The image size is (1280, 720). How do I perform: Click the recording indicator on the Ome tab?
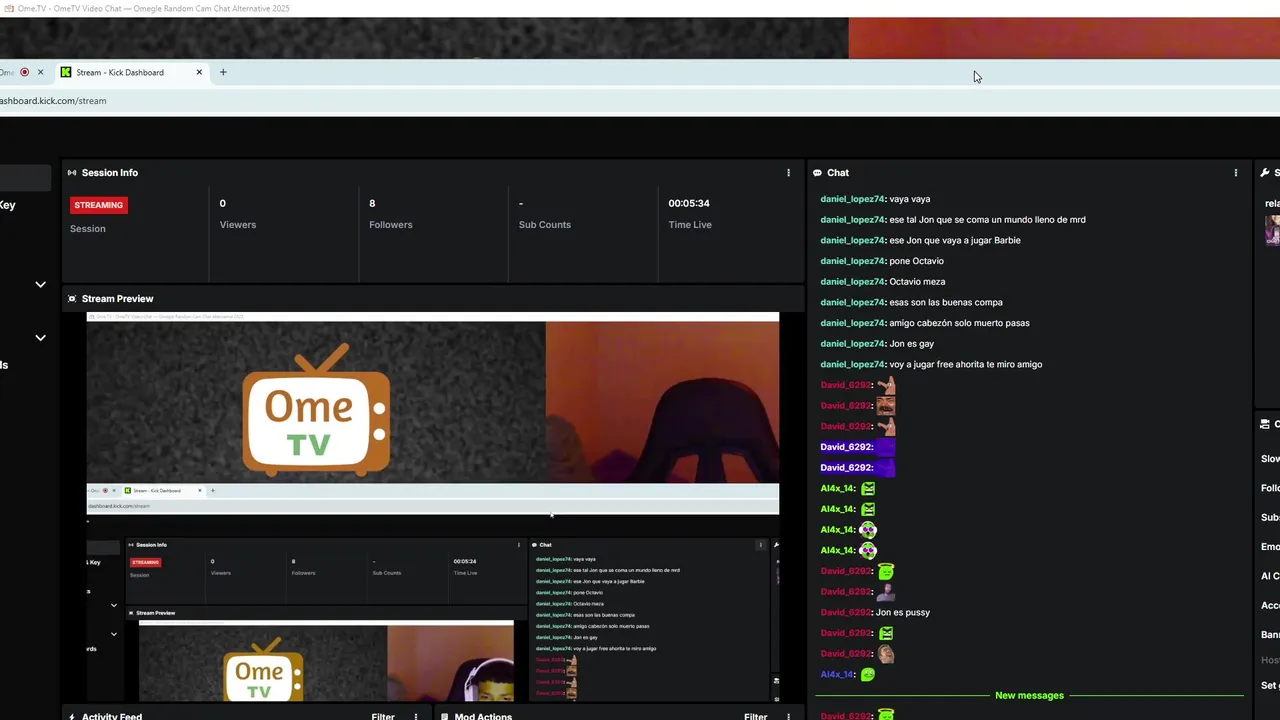(25, 72)
